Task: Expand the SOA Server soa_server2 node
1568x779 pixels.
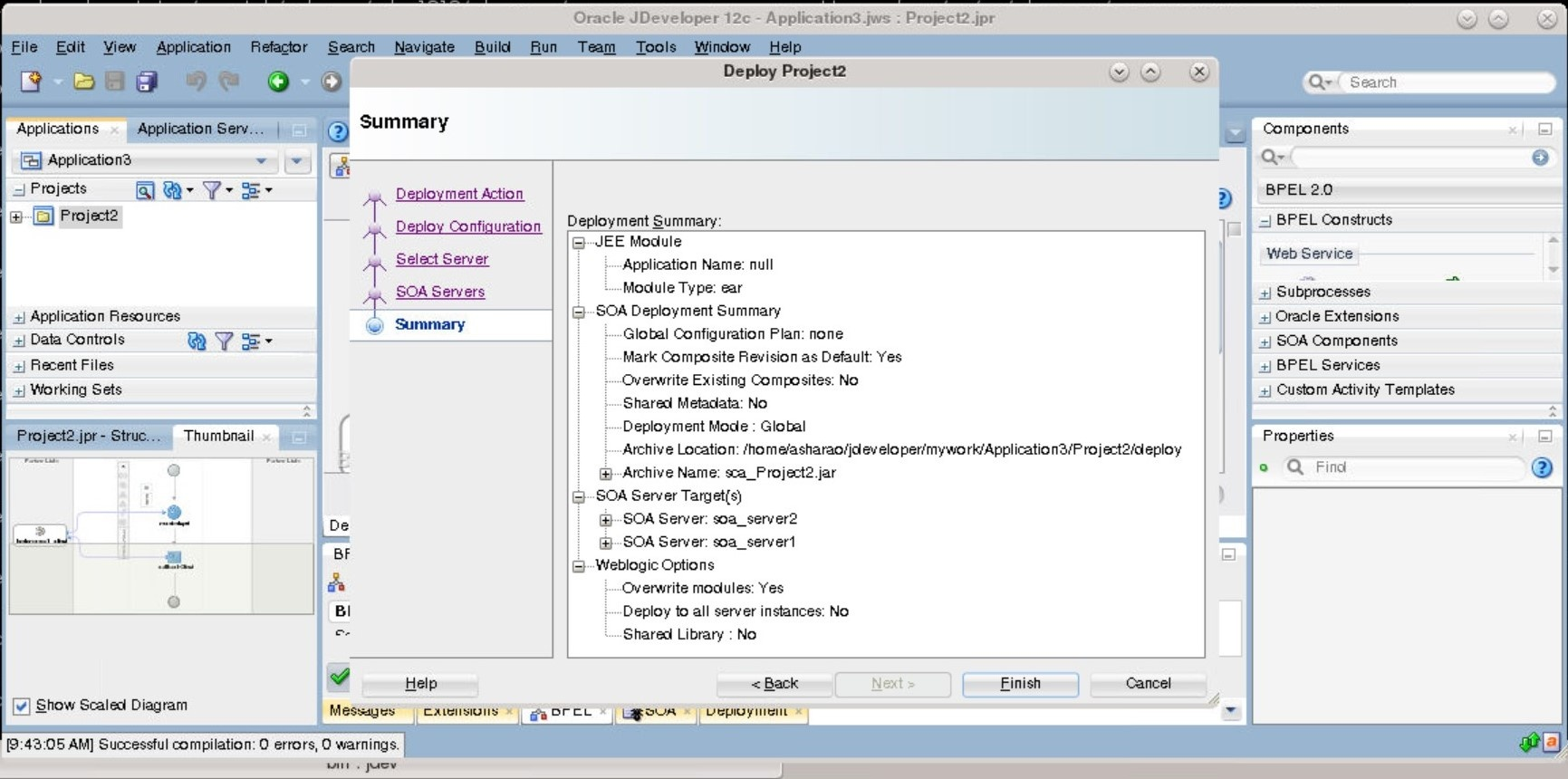Action: (x=606, y=520)
